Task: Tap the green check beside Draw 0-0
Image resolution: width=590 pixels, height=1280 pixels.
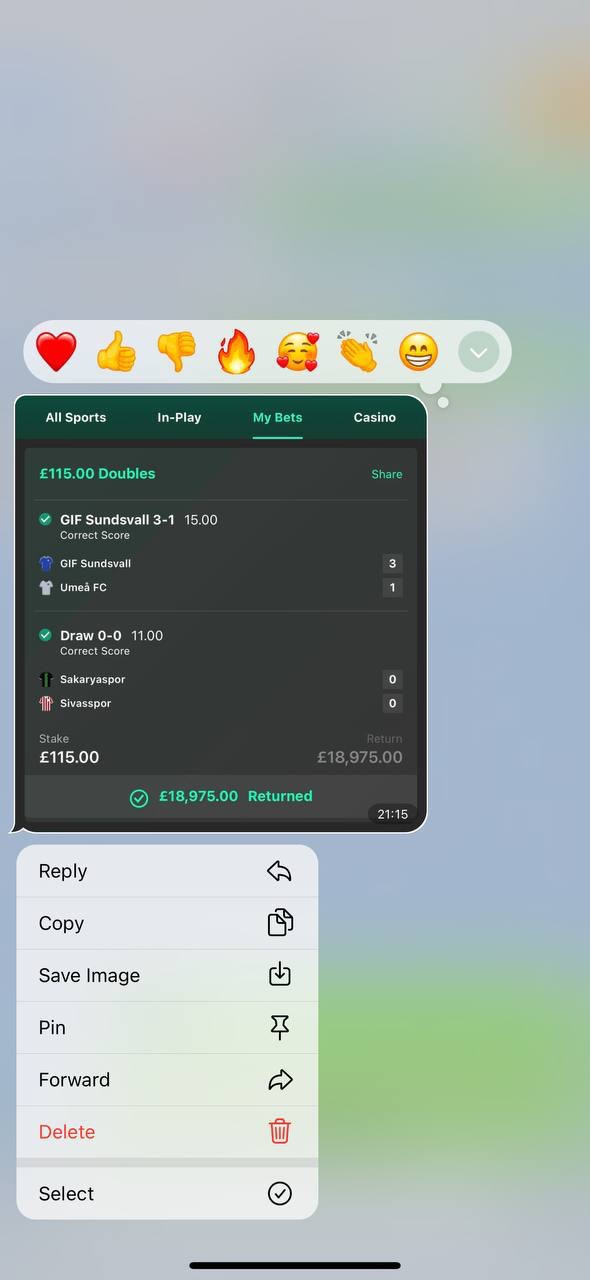Action: [45, 635]
